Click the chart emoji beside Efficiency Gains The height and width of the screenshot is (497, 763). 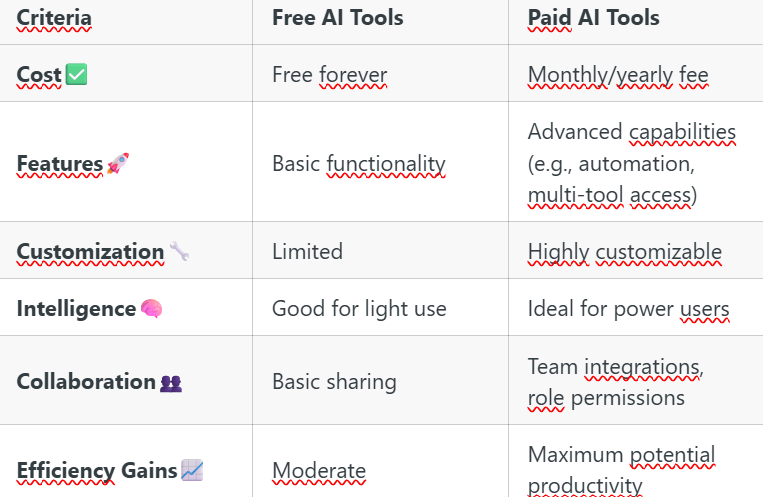(192, 470)
